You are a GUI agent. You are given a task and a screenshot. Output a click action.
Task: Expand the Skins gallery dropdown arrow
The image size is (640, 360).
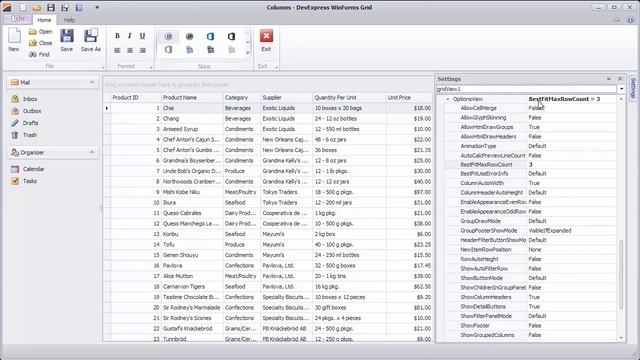(x=247, y=53)
